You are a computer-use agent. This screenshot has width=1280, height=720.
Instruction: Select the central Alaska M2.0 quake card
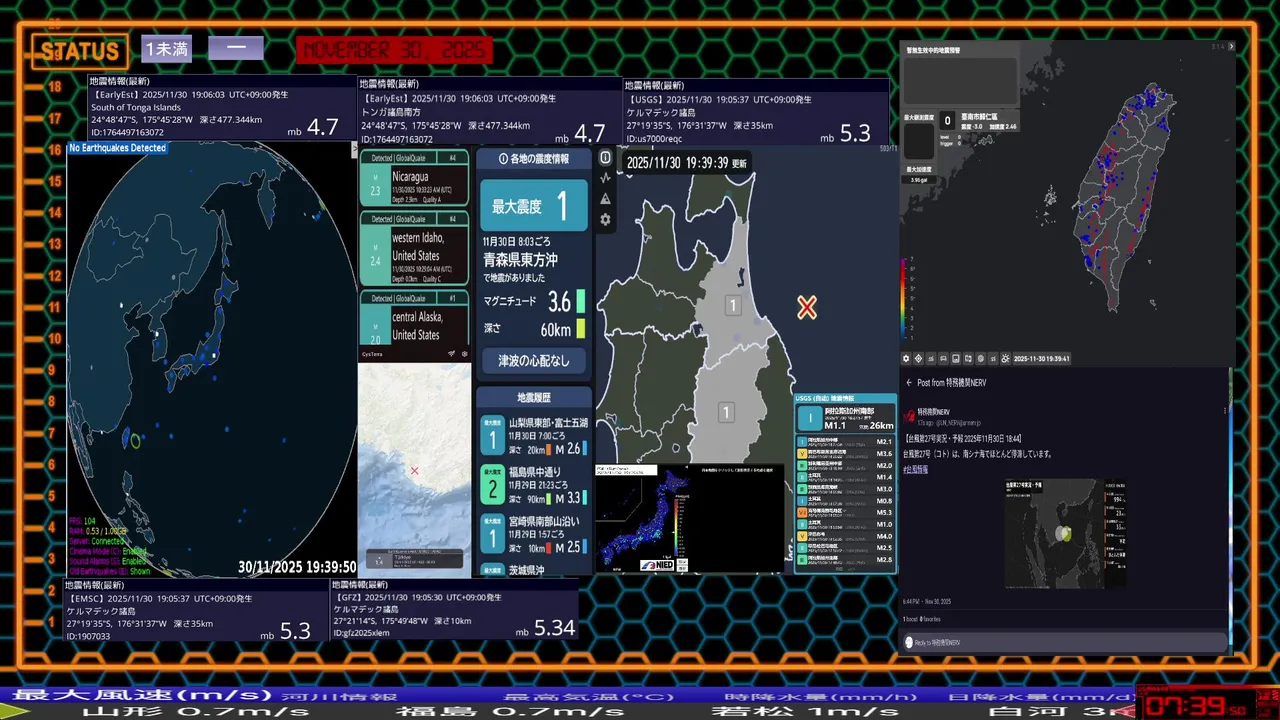click(414, 317)
